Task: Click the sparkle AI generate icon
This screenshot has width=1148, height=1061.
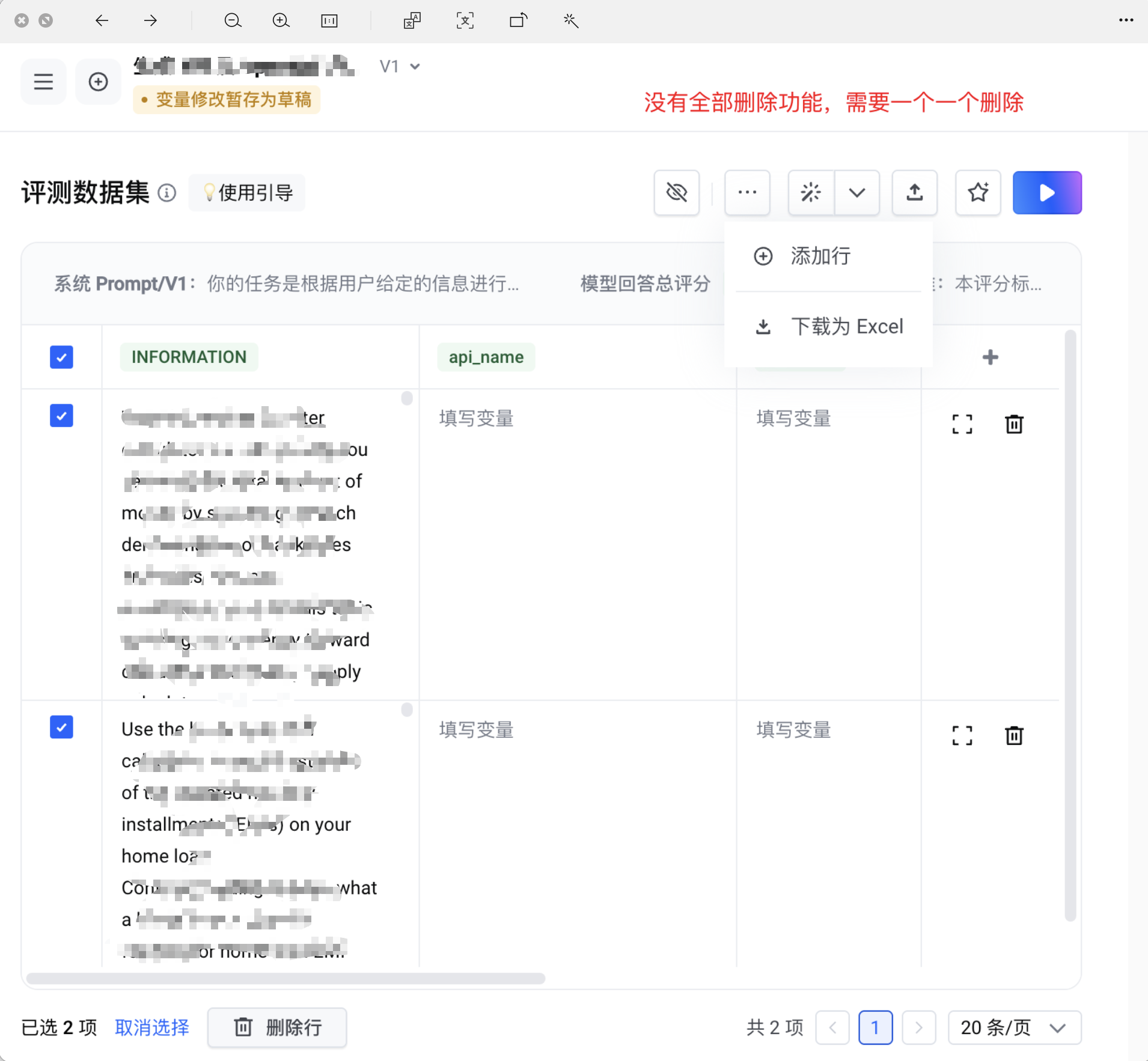Action: pyautogui.click(x=811, y=193)
